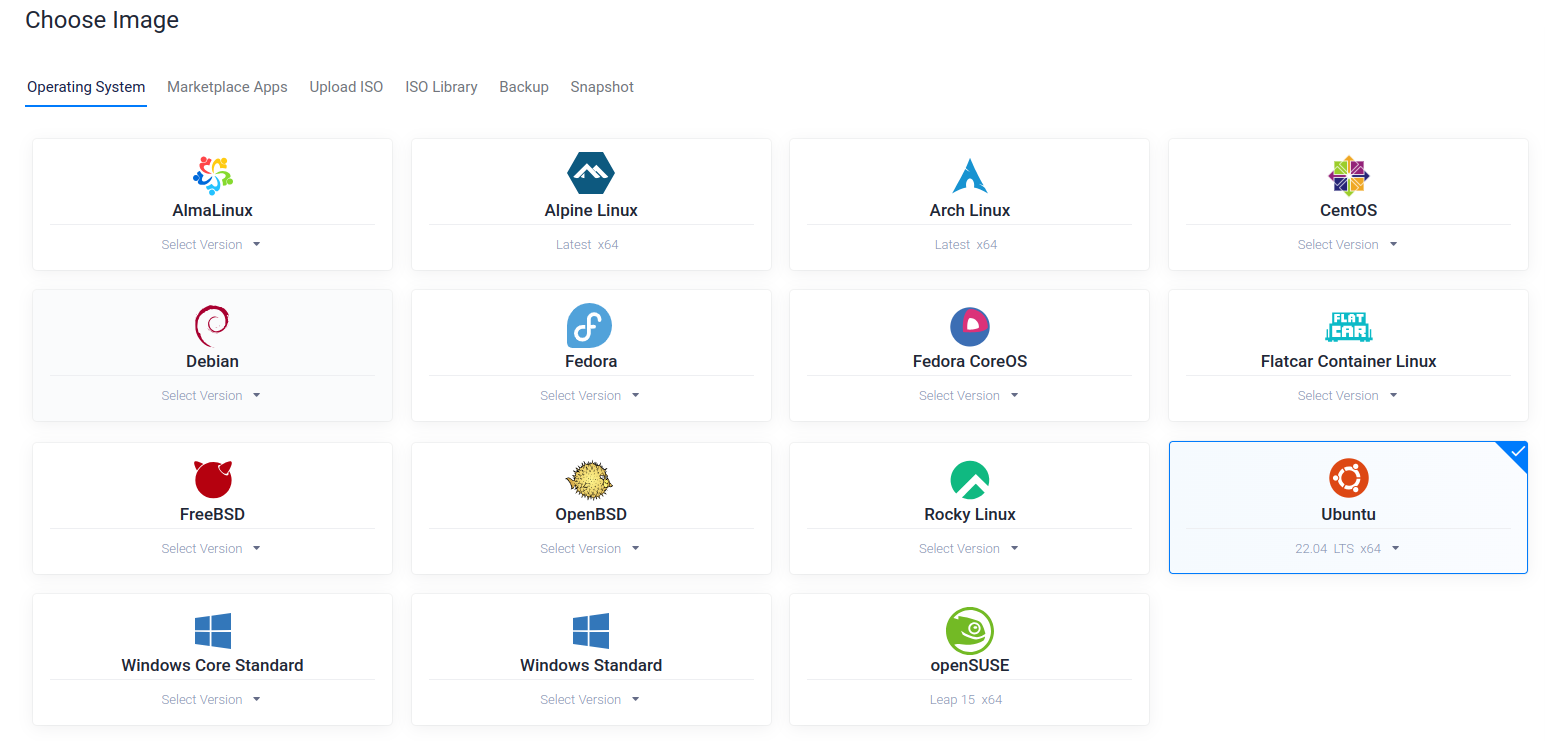The height and width of the screenshot is (741, 1545).
Task: Open the Backup tab
Action: click(x=524, y=87)
